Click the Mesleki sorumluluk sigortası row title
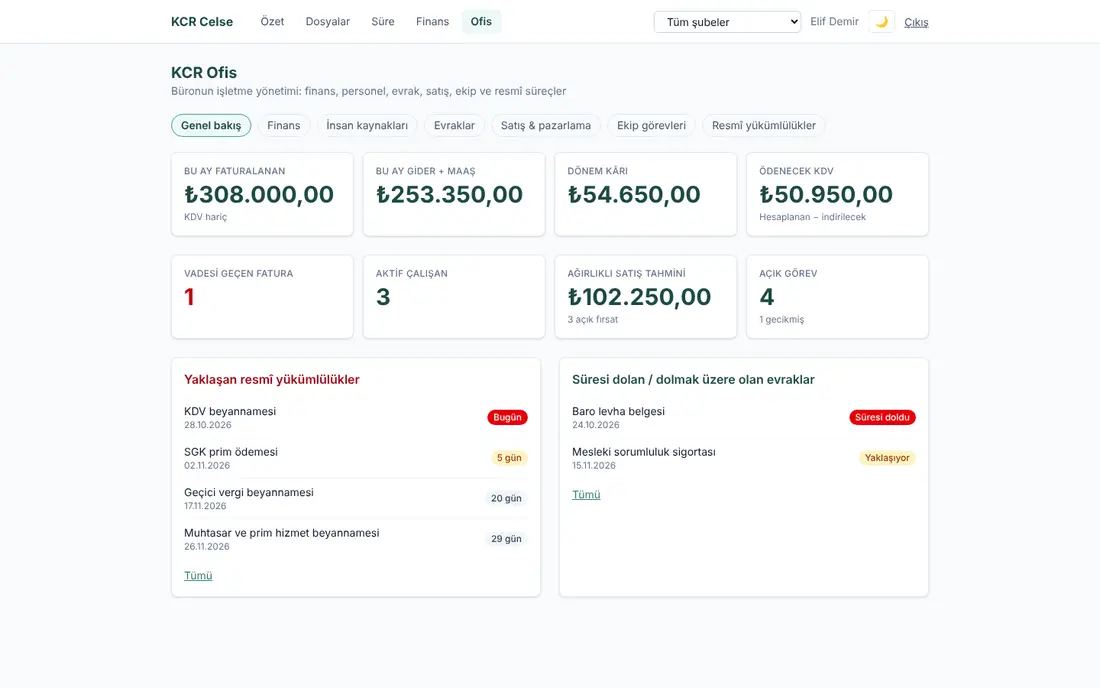This screenshot has width=1100, height=688. [x=644, y=452]
